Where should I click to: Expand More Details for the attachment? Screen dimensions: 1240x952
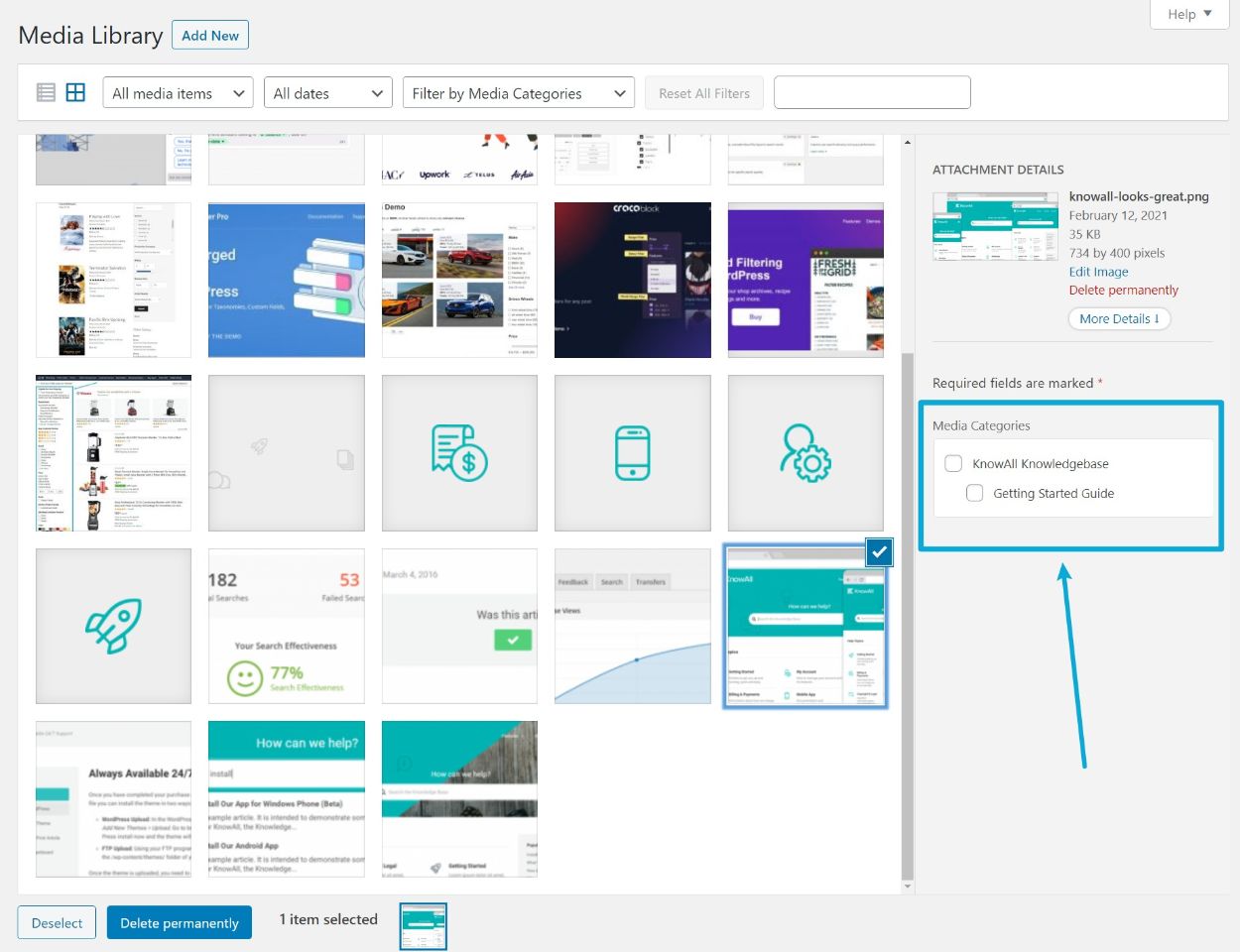pyautogui.click(x=1119, y=318)
